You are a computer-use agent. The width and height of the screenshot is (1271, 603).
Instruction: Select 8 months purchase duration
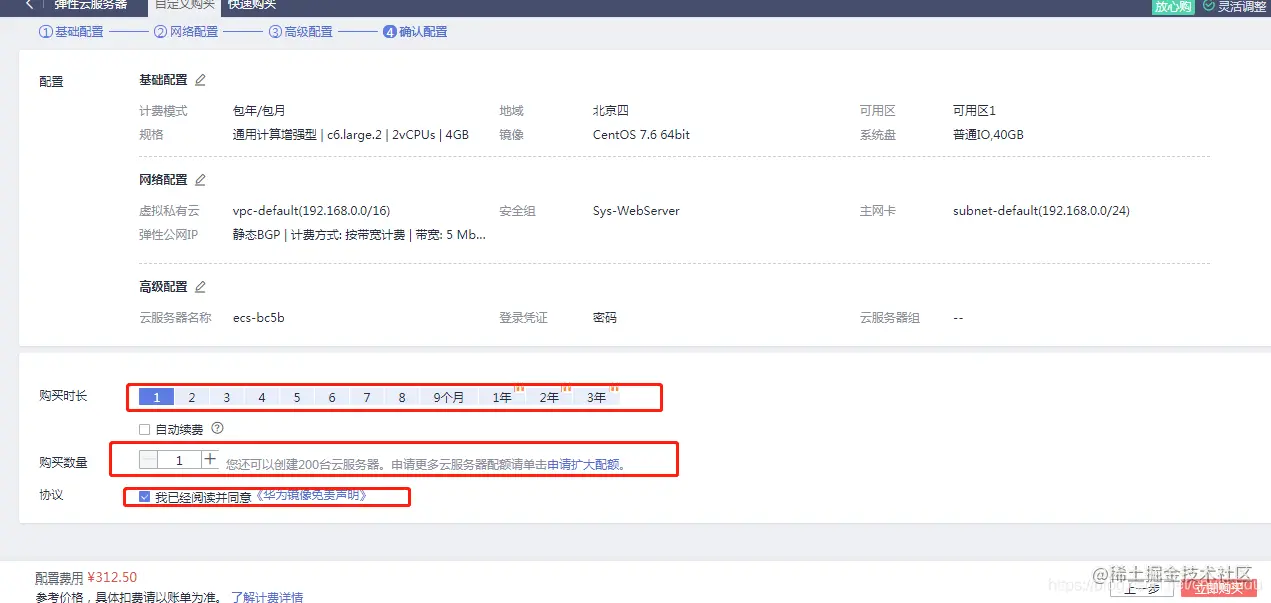click(402, 397)
